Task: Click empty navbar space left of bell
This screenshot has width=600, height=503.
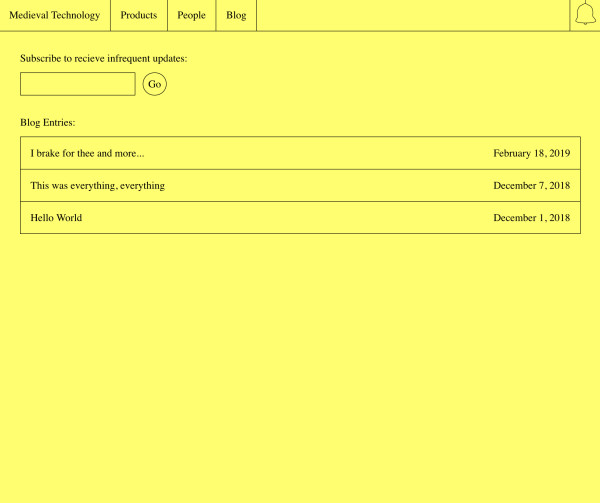Action: click(410, 15)
